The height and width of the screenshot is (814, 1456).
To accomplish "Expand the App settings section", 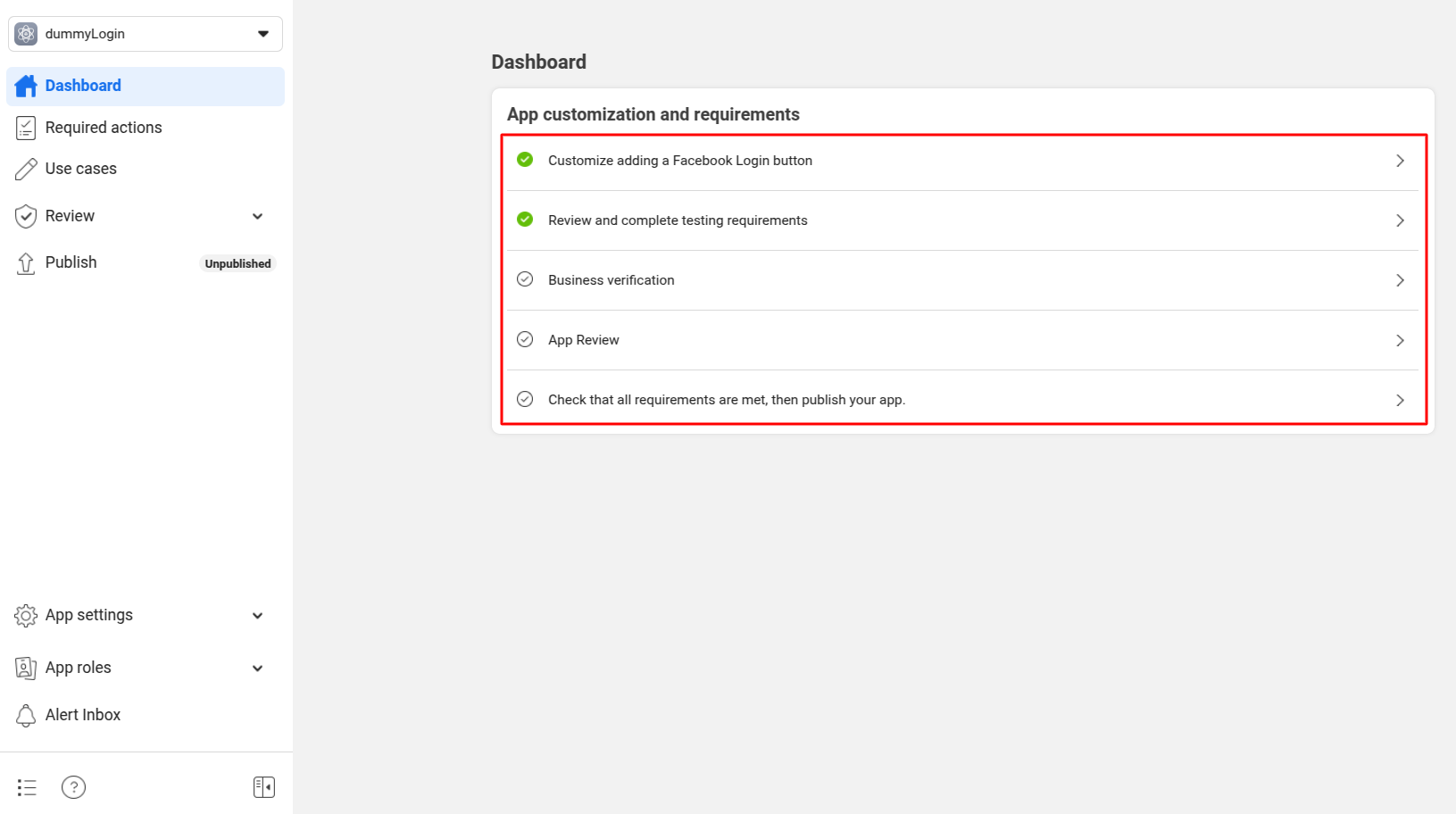I will point(257,616).
